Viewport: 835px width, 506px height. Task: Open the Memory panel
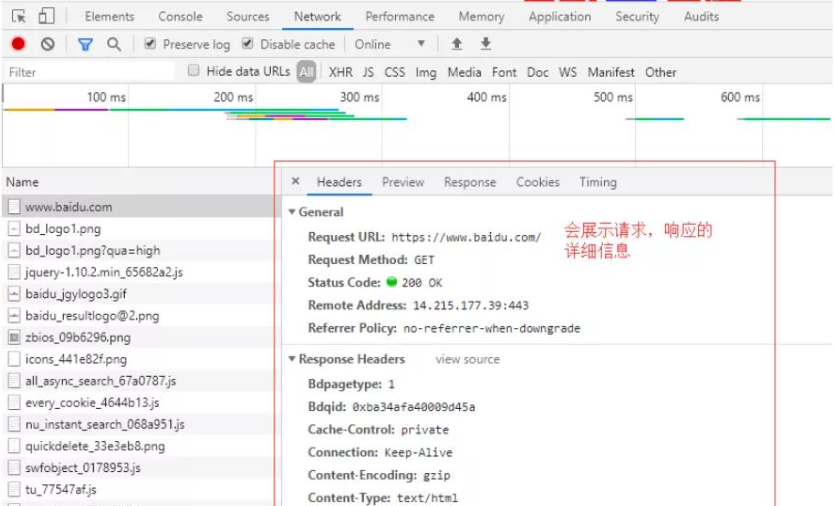point(481,17)
